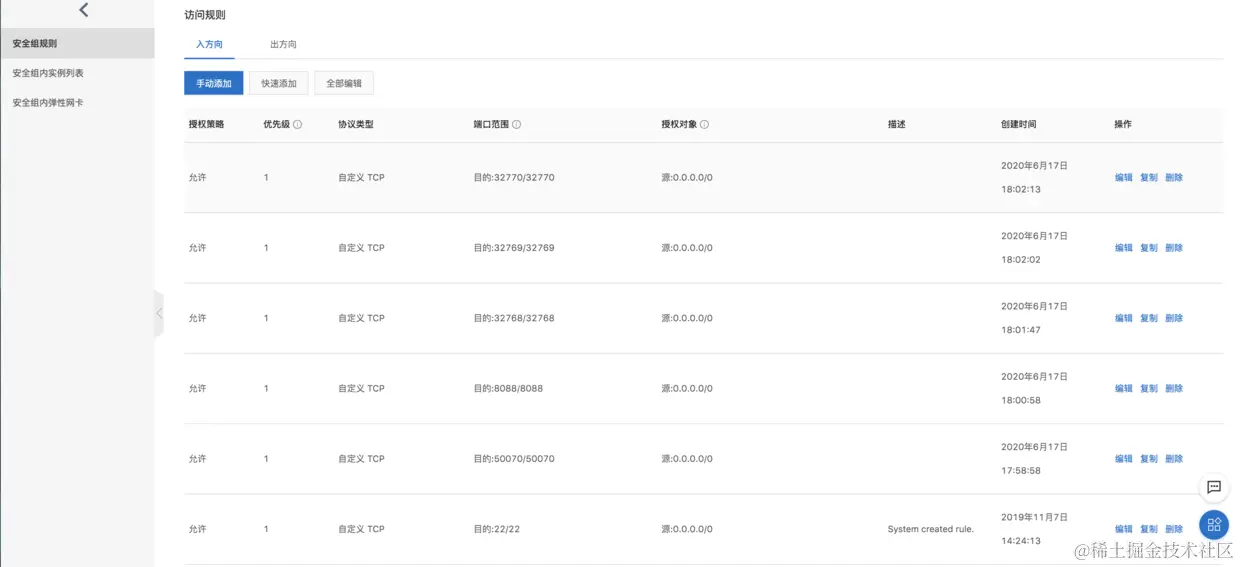Click the 18:00:58 creation time
This screenshot has width=1240, height=567.
[x=1021, y=400]
